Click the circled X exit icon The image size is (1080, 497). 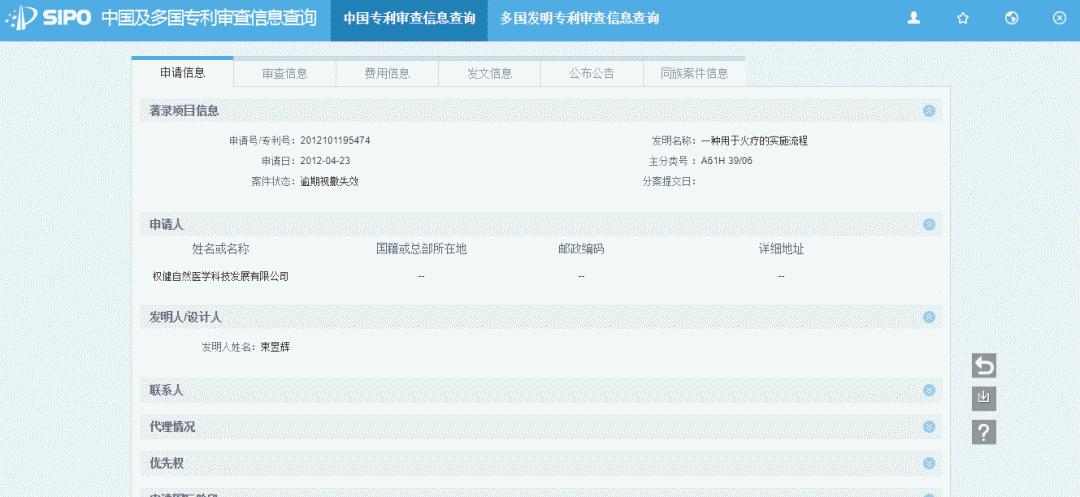click(x=1060, y=19)
